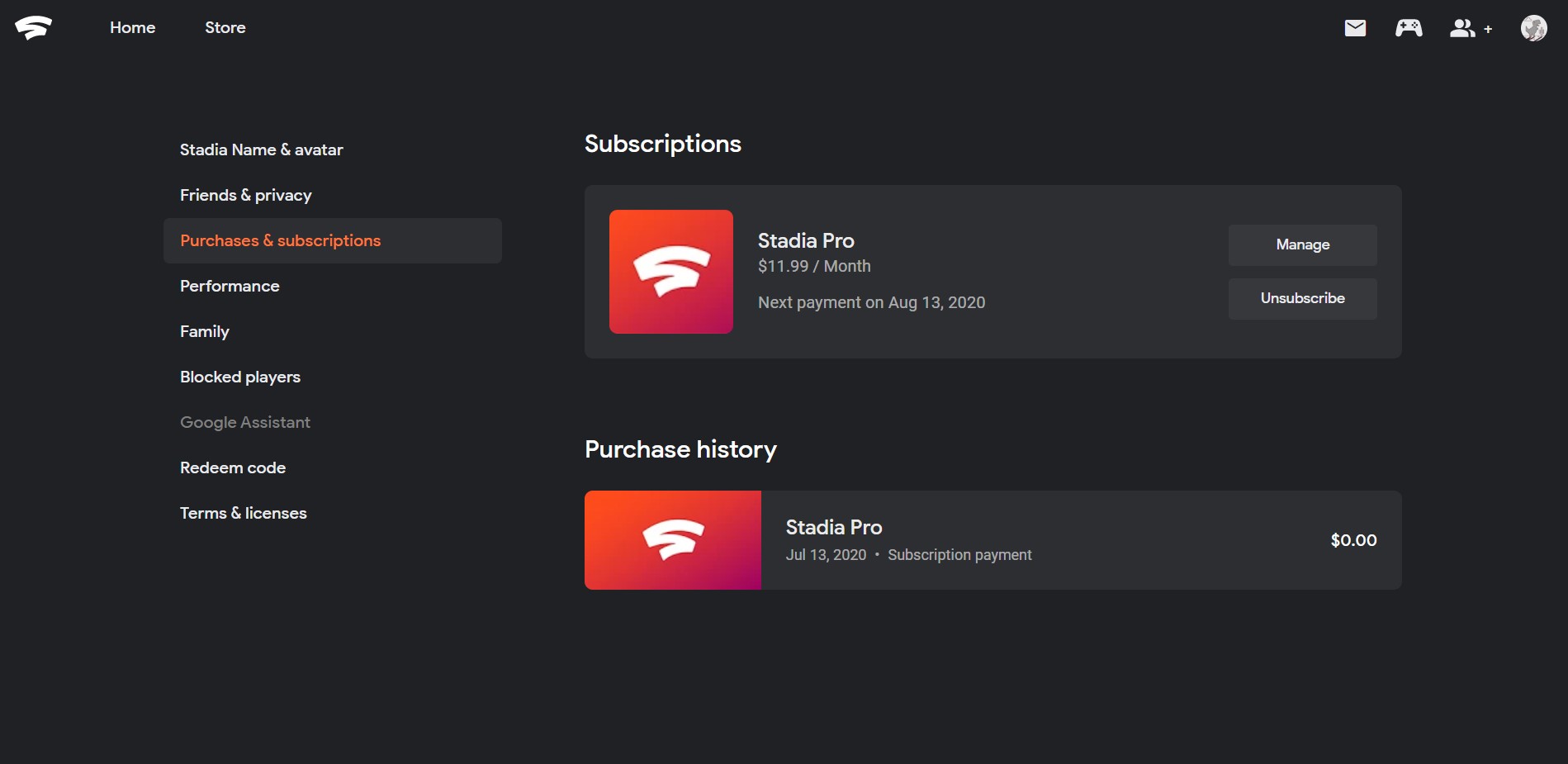Open the Store tab
Screen dimensions: 1568x764
[x=225, y=28]
